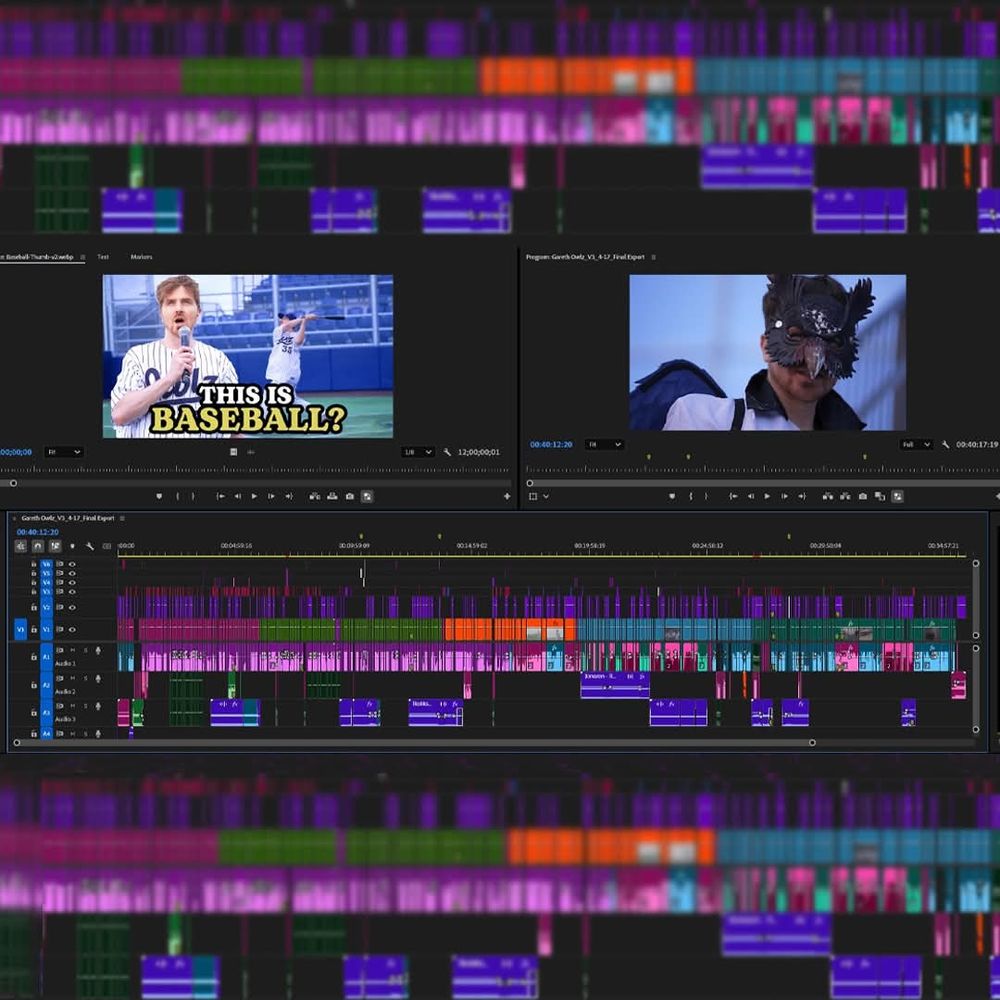1000x1000 pixels.
Task: Open the Source monitor panel menu
Action: (83, 257)
